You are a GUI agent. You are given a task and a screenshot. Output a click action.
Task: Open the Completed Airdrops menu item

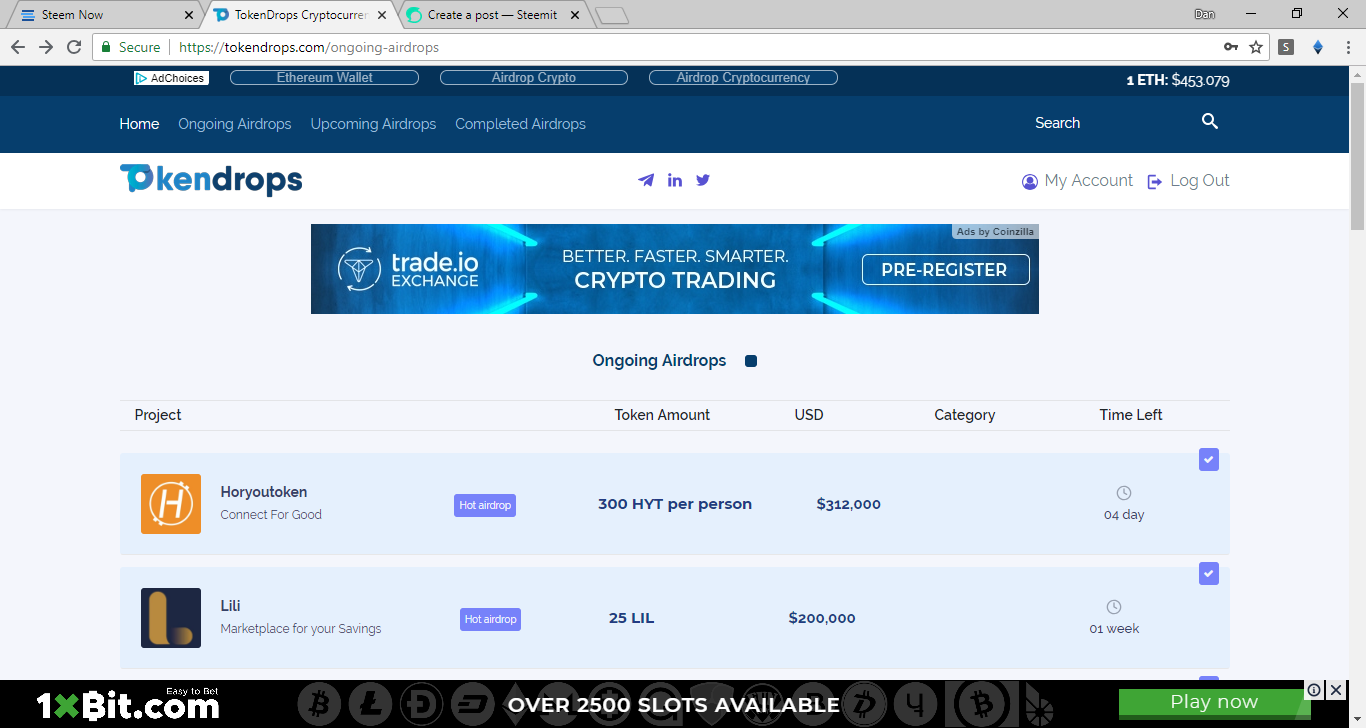tap(520, 124)
